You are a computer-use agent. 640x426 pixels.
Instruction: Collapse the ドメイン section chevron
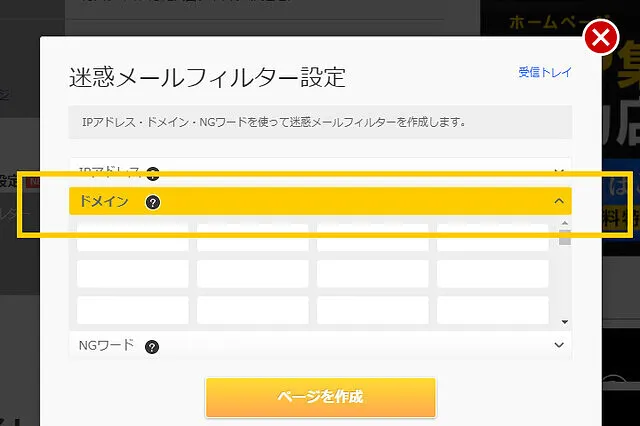coord(559,202)
